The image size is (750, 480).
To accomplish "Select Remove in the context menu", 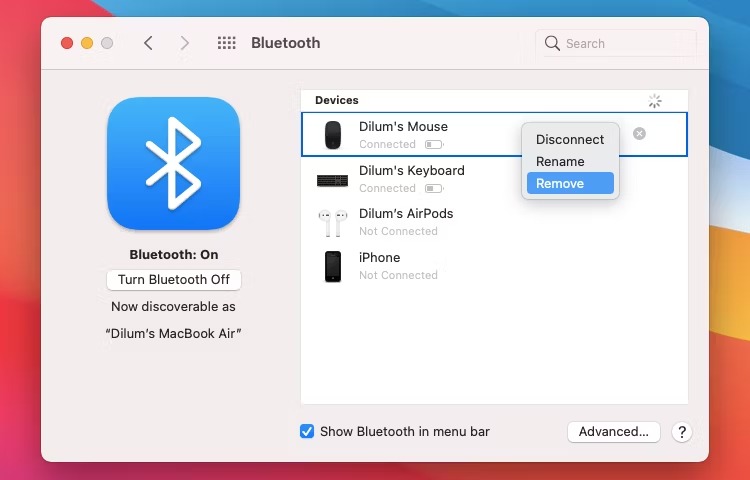I will point(560,183).
